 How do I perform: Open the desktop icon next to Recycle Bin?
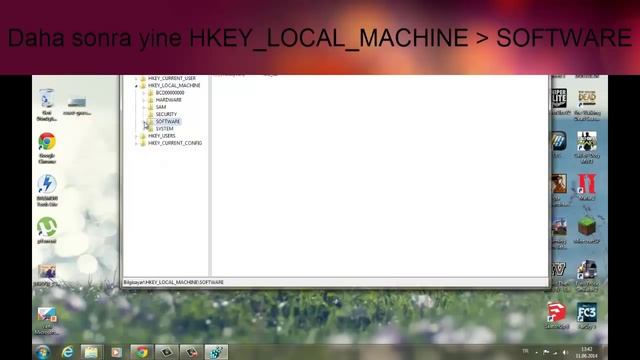[77, 104]
